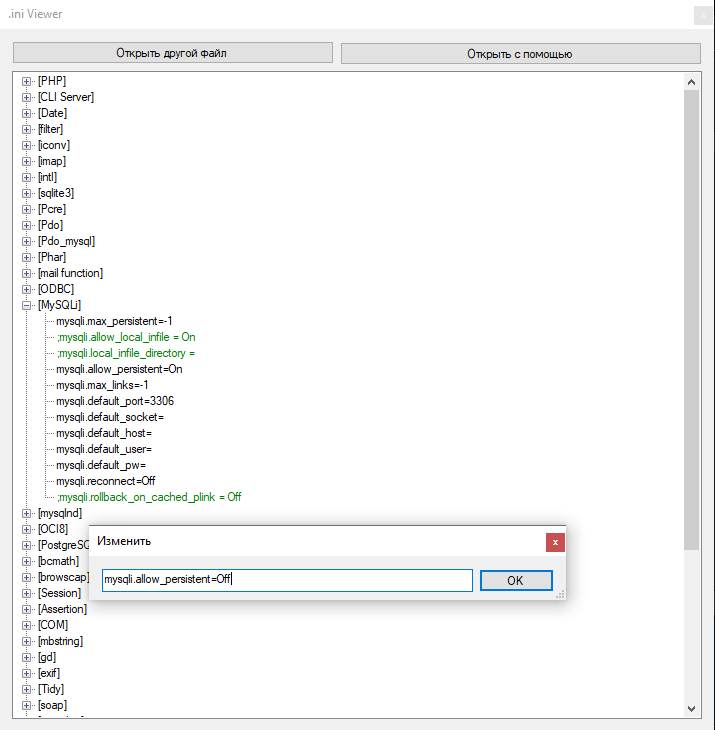
Task: Expand the [intl] section
Action: [x=27, y=177]
